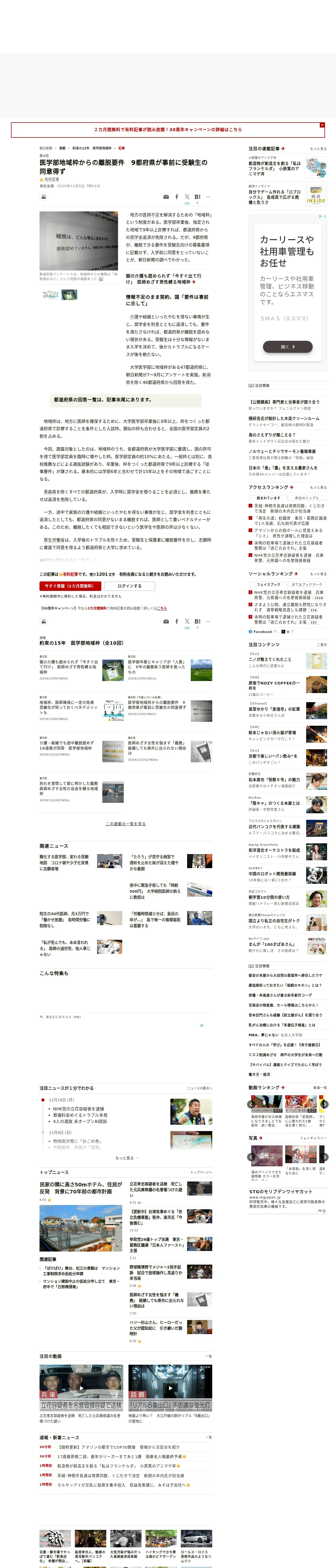
Task: Go to 連載 in the breadcrumb
Action: point(62,148)
